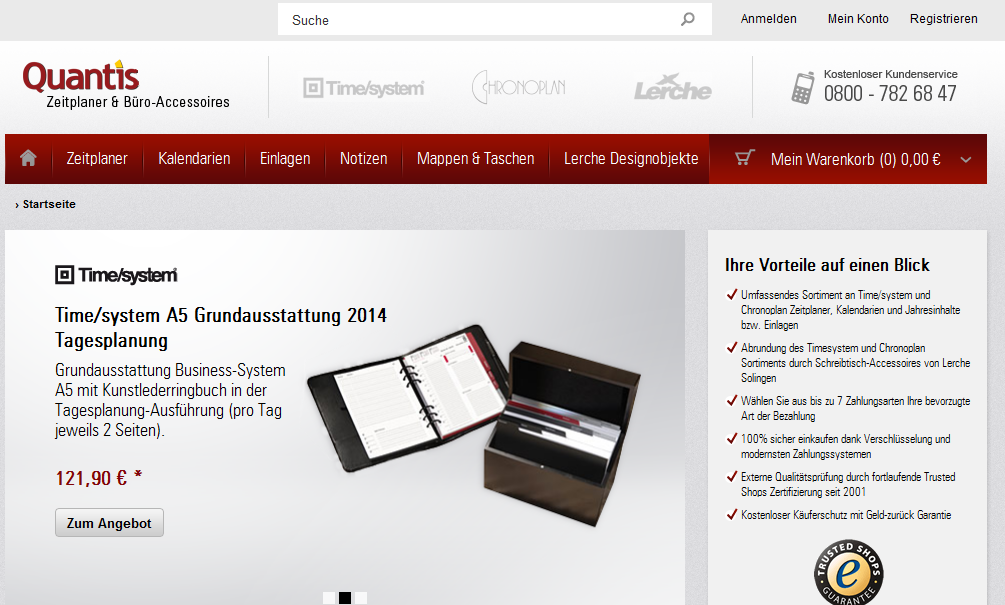Select the third banner slide indicator
This screenshot has height=605, width=1005.
(x=361, y=598)
